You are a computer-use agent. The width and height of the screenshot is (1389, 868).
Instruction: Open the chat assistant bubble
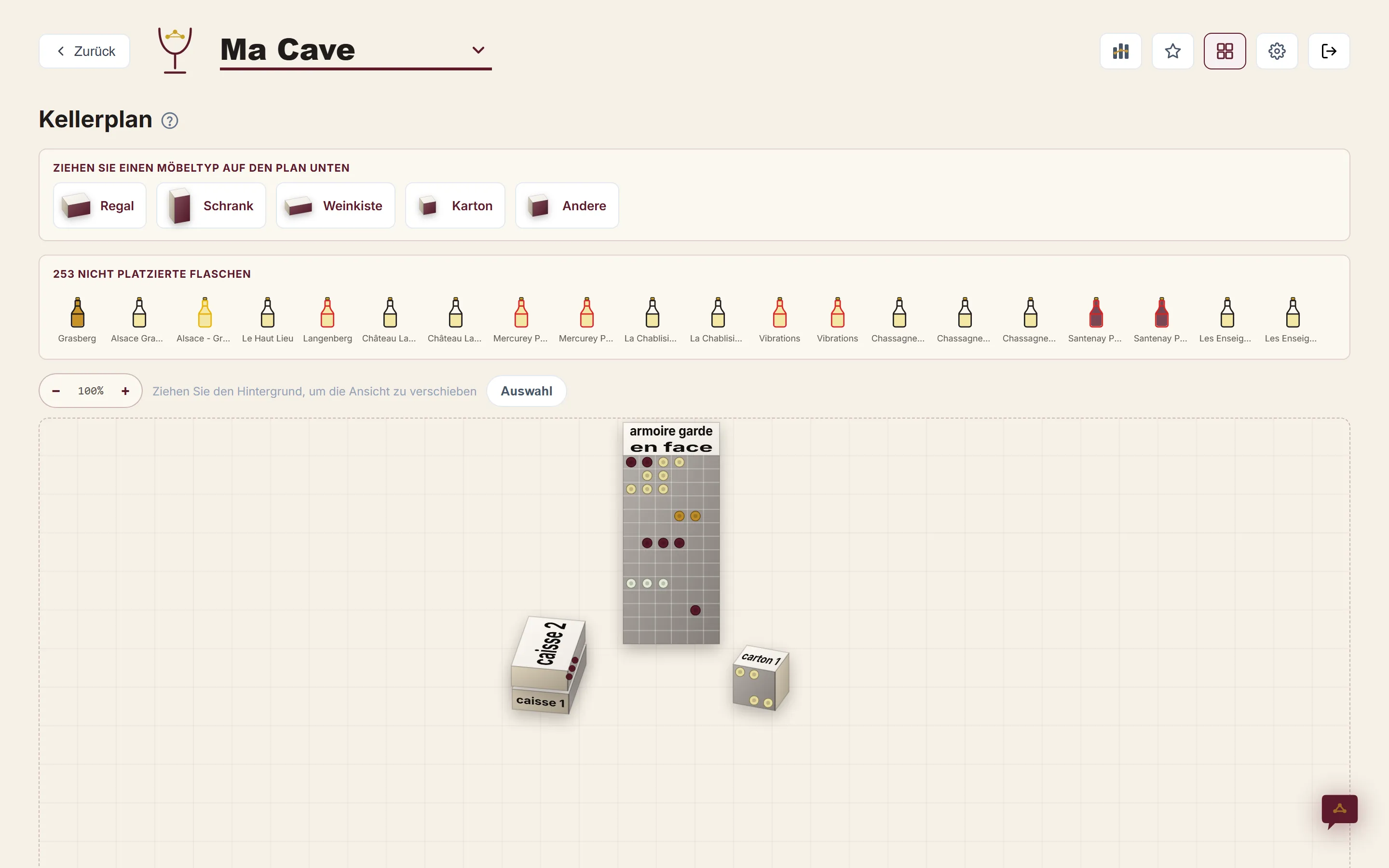pos(1339,811)
